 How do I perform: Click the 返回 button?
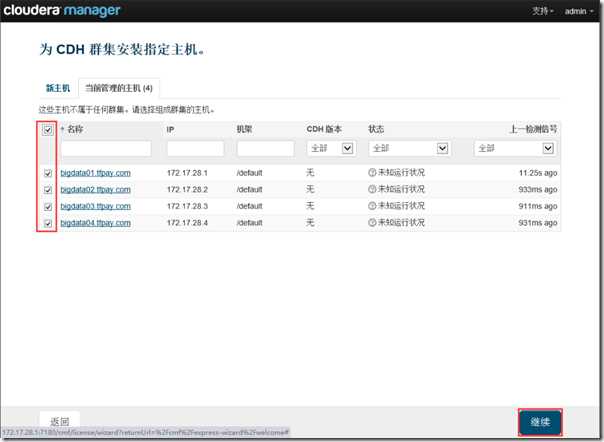pyautogui.click(x=60, y=422)
